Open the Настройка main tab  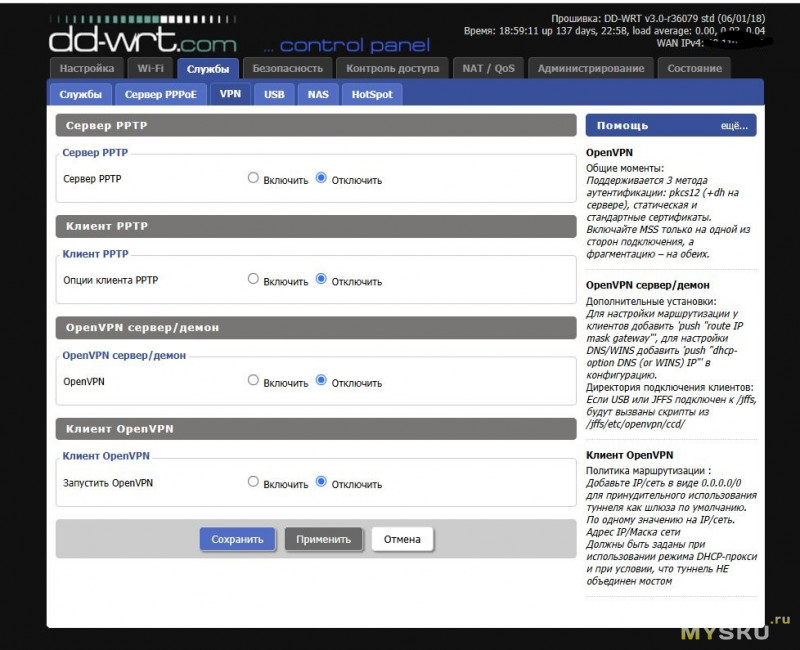pos(87,68)
